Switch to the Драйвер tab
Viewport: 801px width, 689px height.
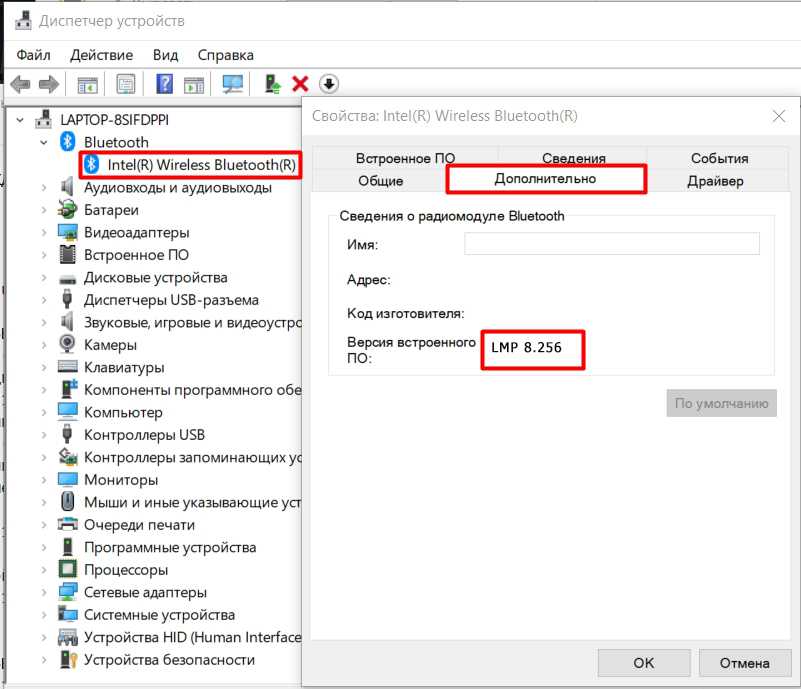point(715,181)
